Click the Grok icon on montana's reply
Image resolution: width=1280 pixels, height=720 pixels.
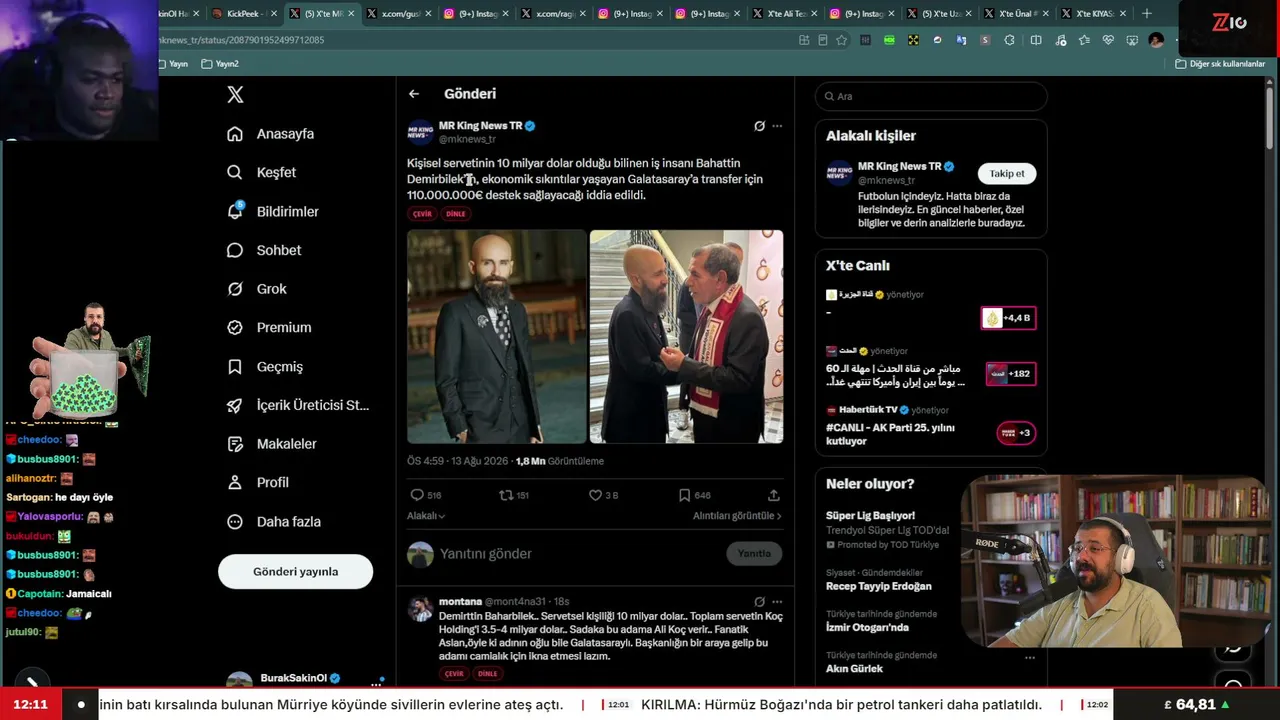759,602
